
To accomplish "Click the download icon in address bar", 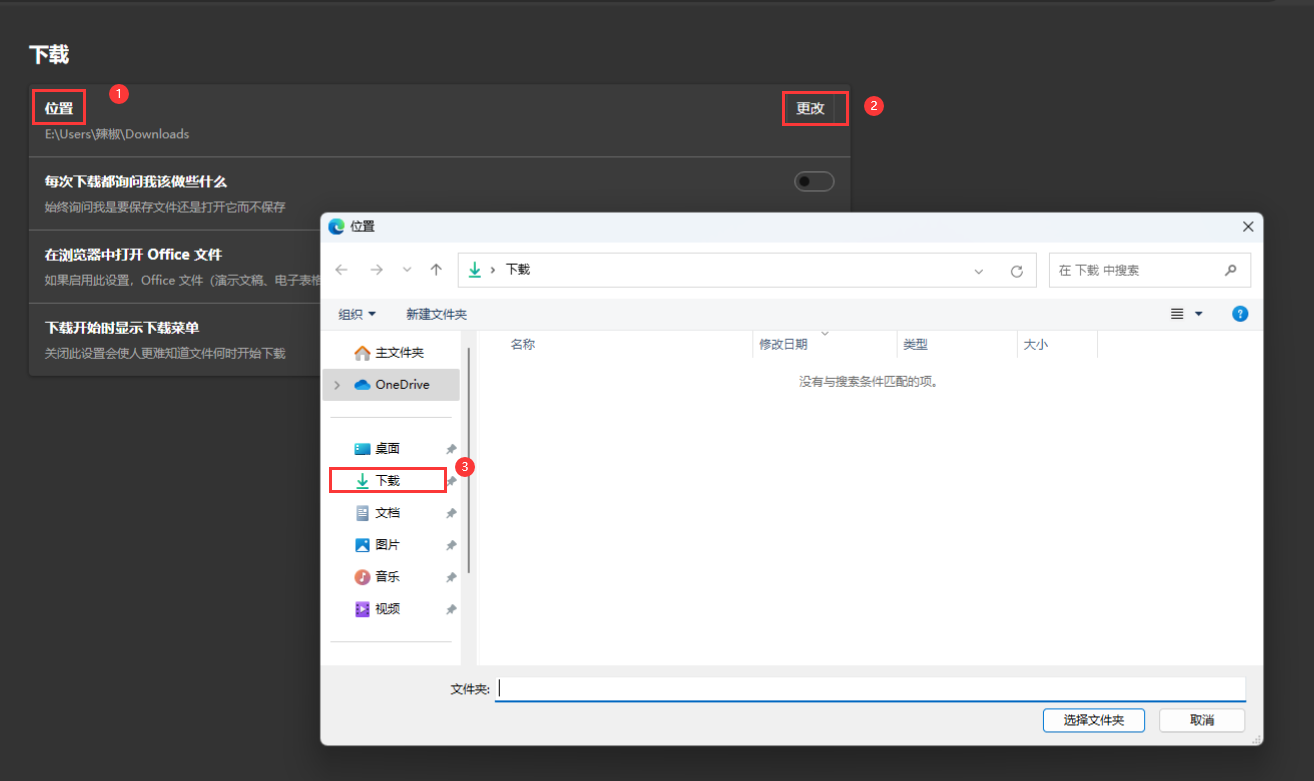I will (x=476, y=270).
